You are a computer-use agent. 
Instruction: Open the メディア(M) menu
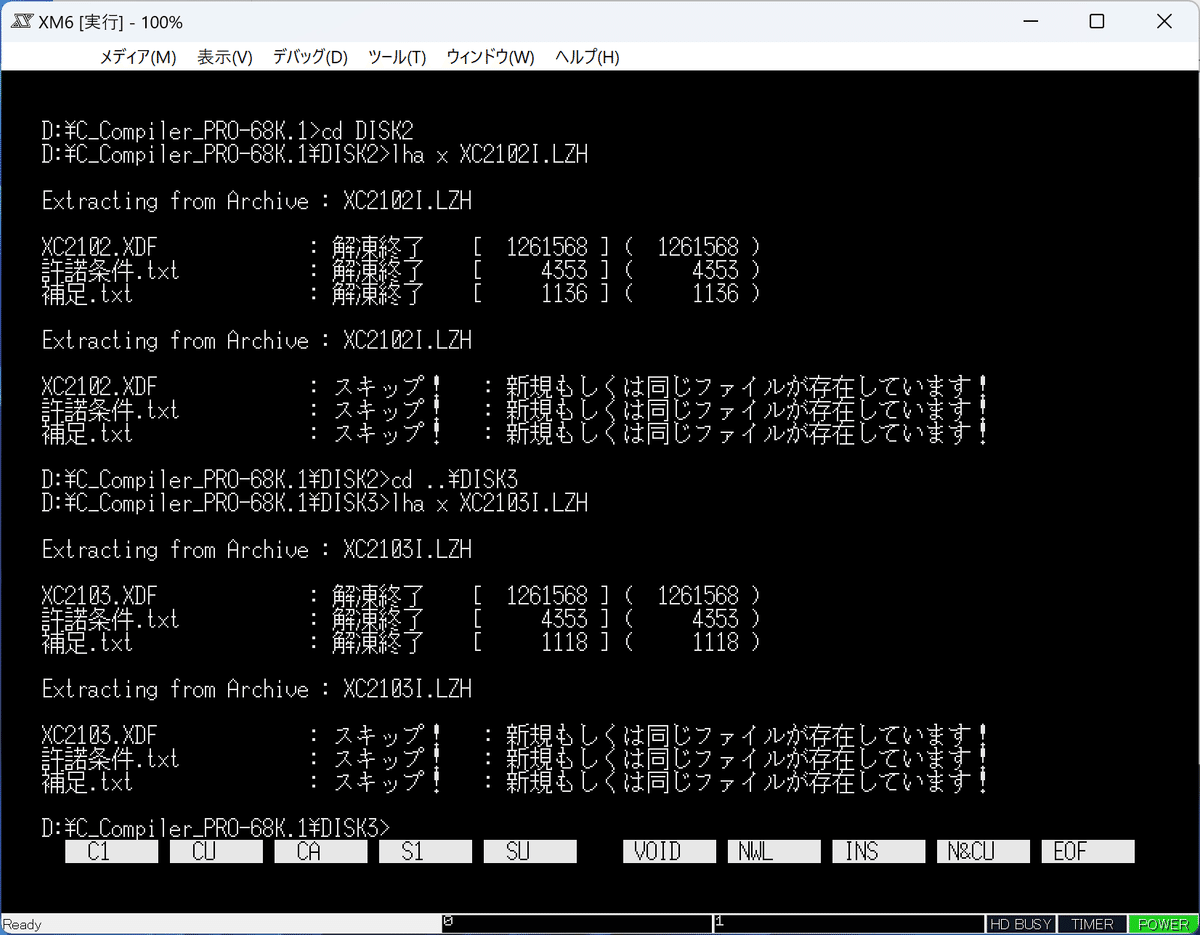tap(138, 57)
